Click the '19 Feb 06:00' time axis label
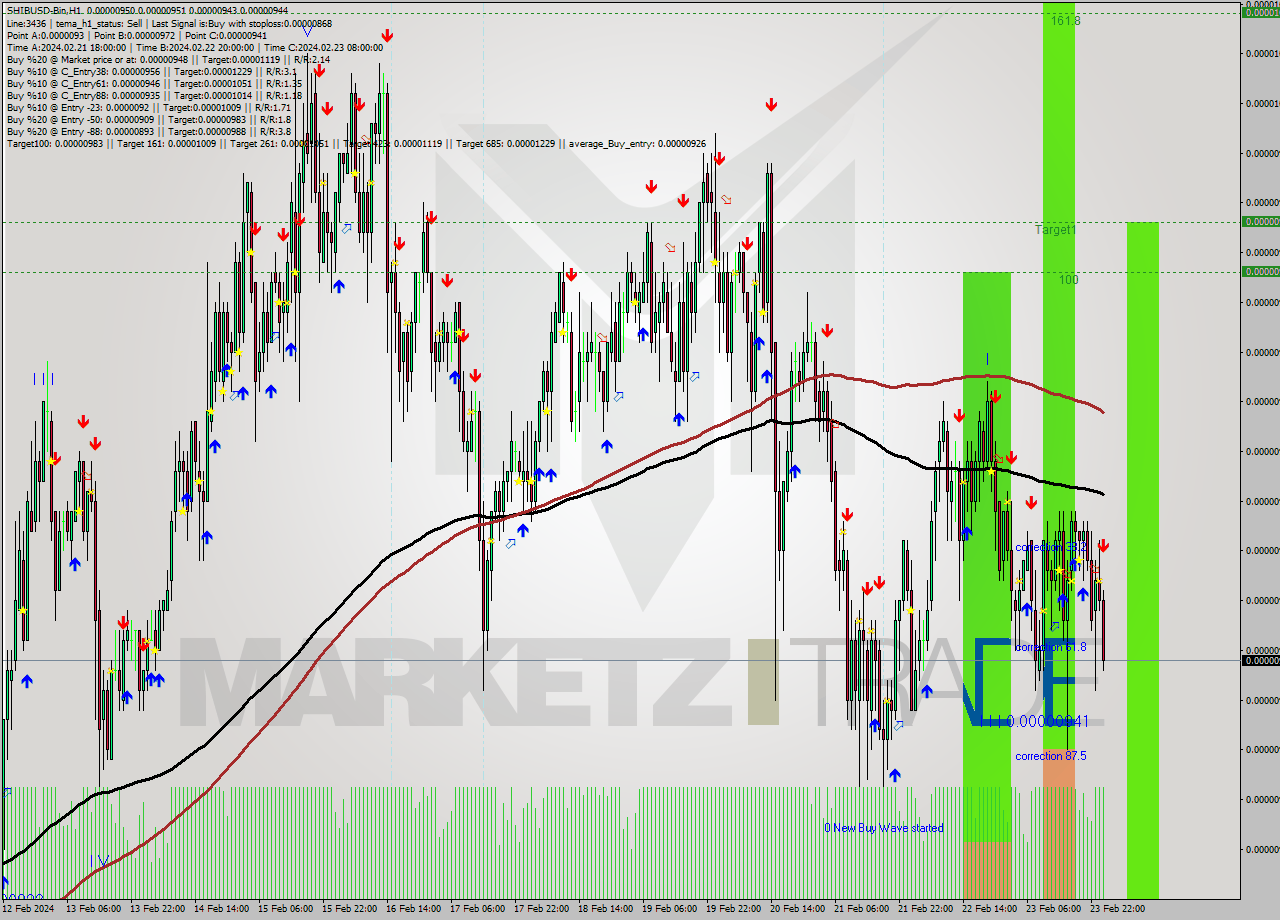This screenshot has width=1280, height=920. pos(670,908)
